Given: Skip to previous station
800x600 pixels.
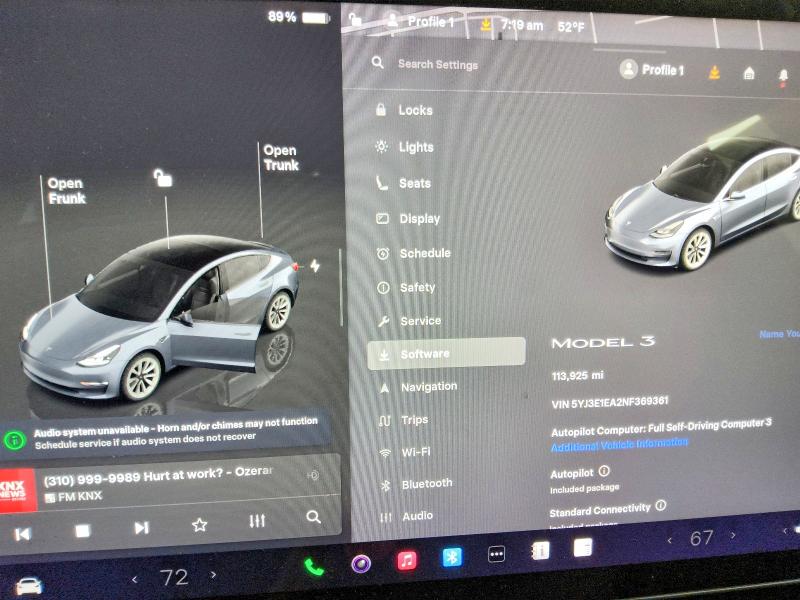Looking at the screenshot, I should coord(22,534).
